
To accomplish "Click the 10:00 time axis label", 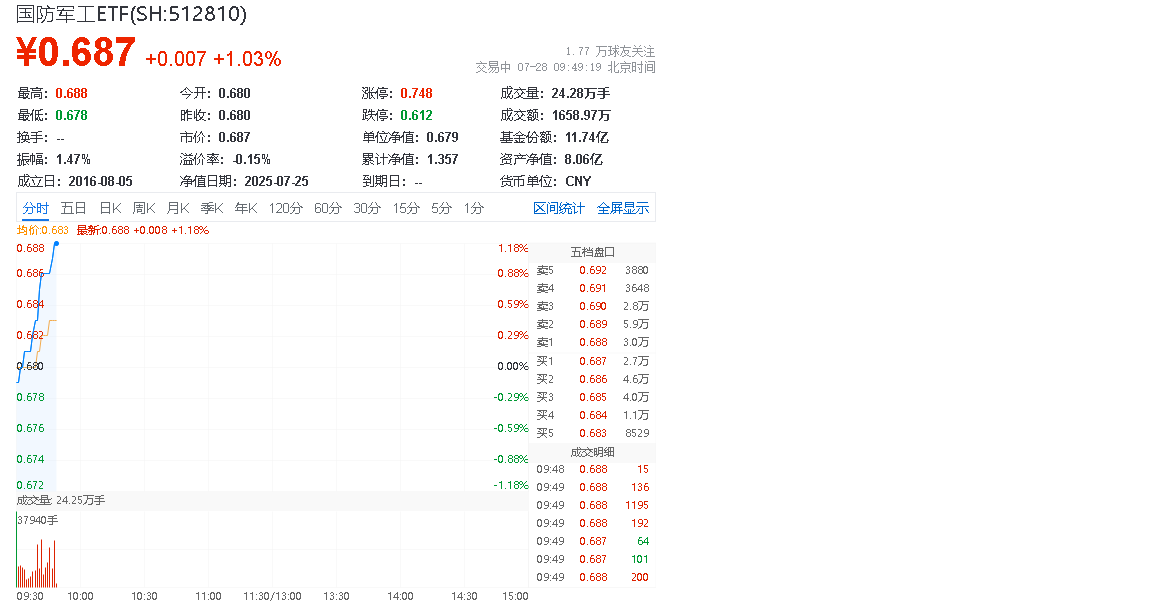I will tap(80, 596).
